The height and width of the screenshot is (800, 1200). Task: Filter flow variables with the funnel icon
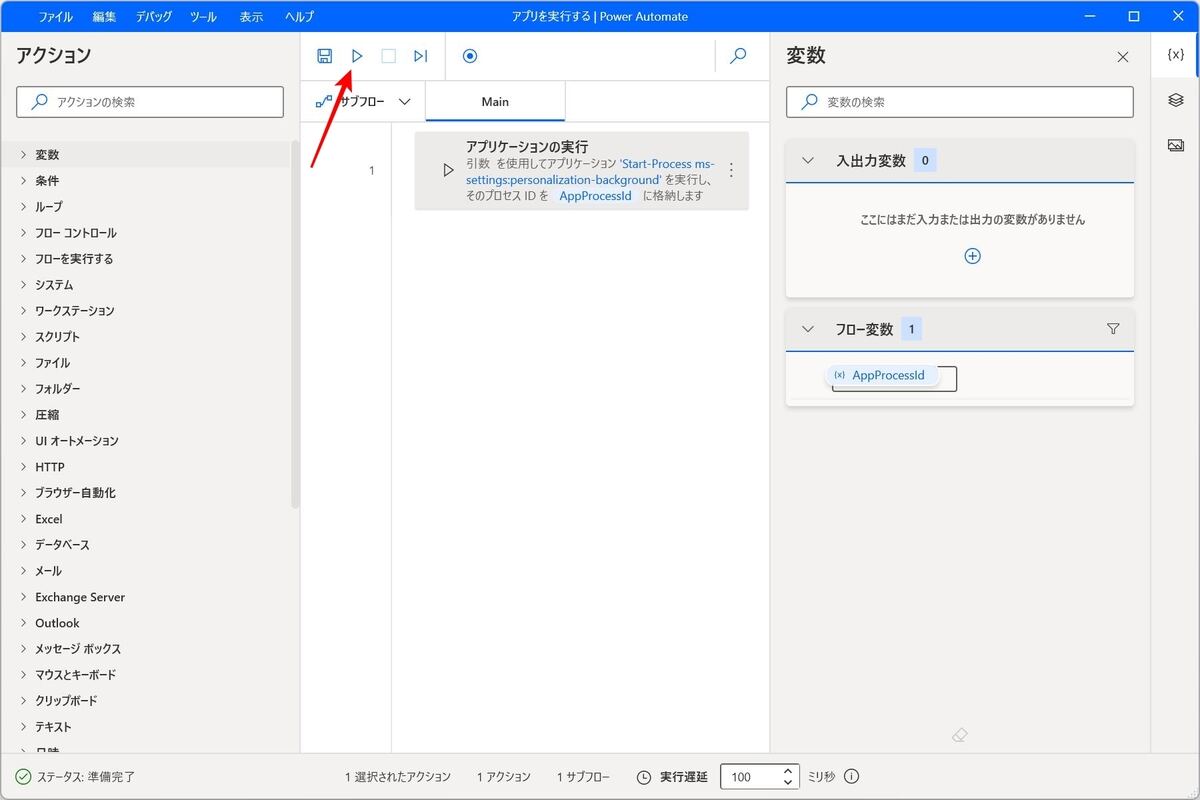coord(1113,329)
